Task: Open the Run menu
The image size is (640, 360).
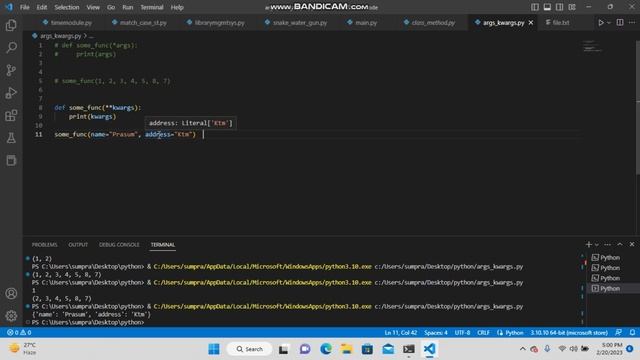Action: coord(128,7)
